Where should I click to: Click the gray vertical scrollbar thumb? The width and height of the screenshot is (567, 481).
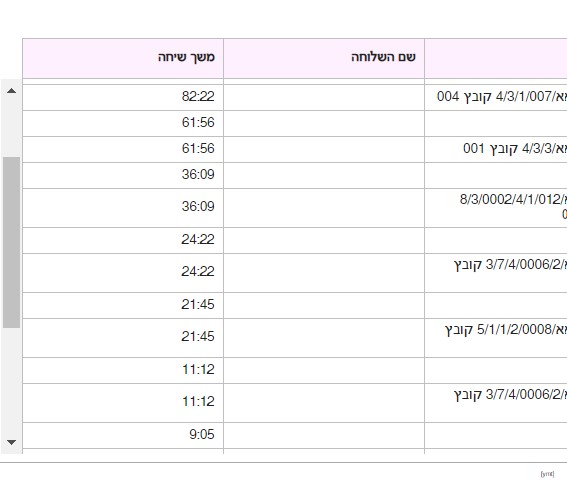coord(11,242)
